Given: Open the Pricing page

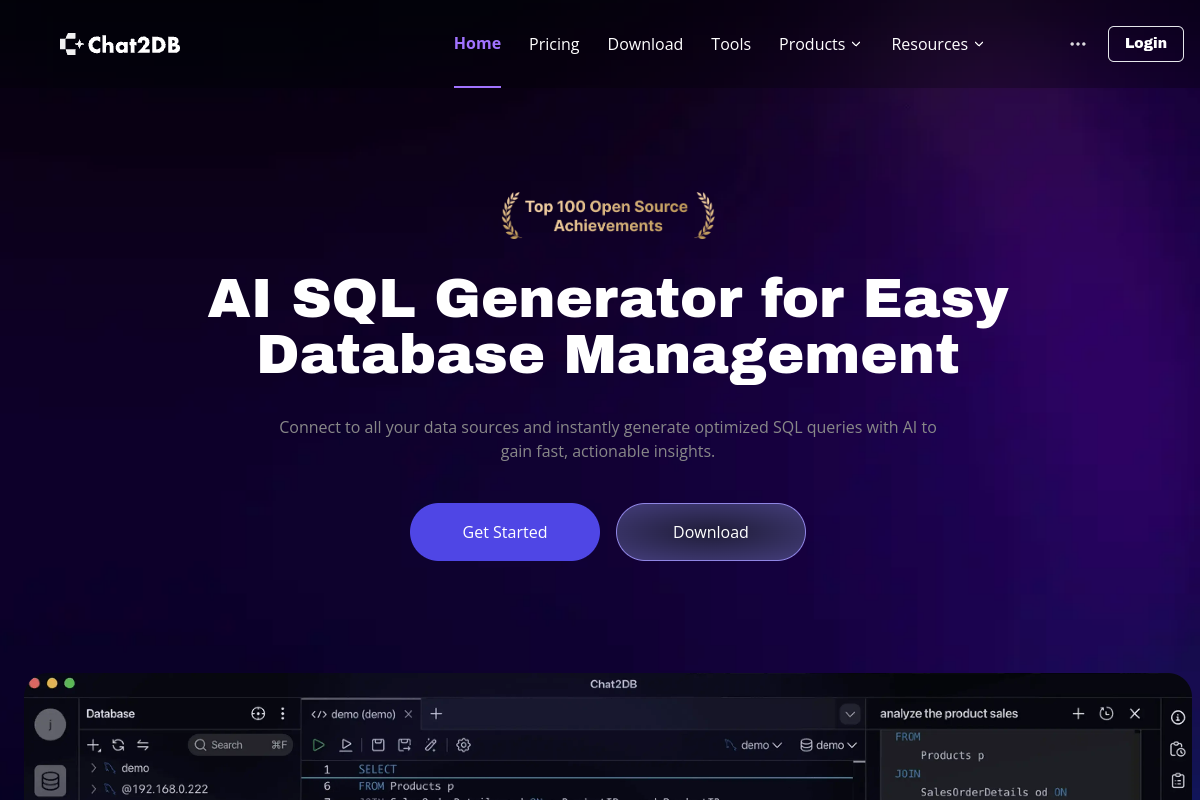Looking at the screenshot, I should coord(554,44).
